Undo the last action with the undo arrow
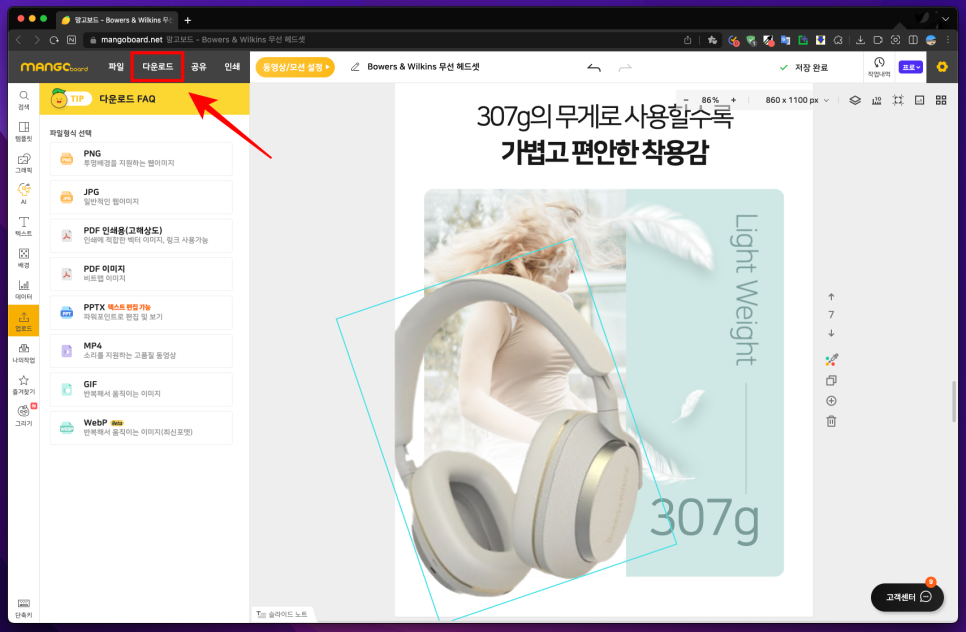Image resolution: width=966 pixels, height=632 pixels. coord(594,67)
